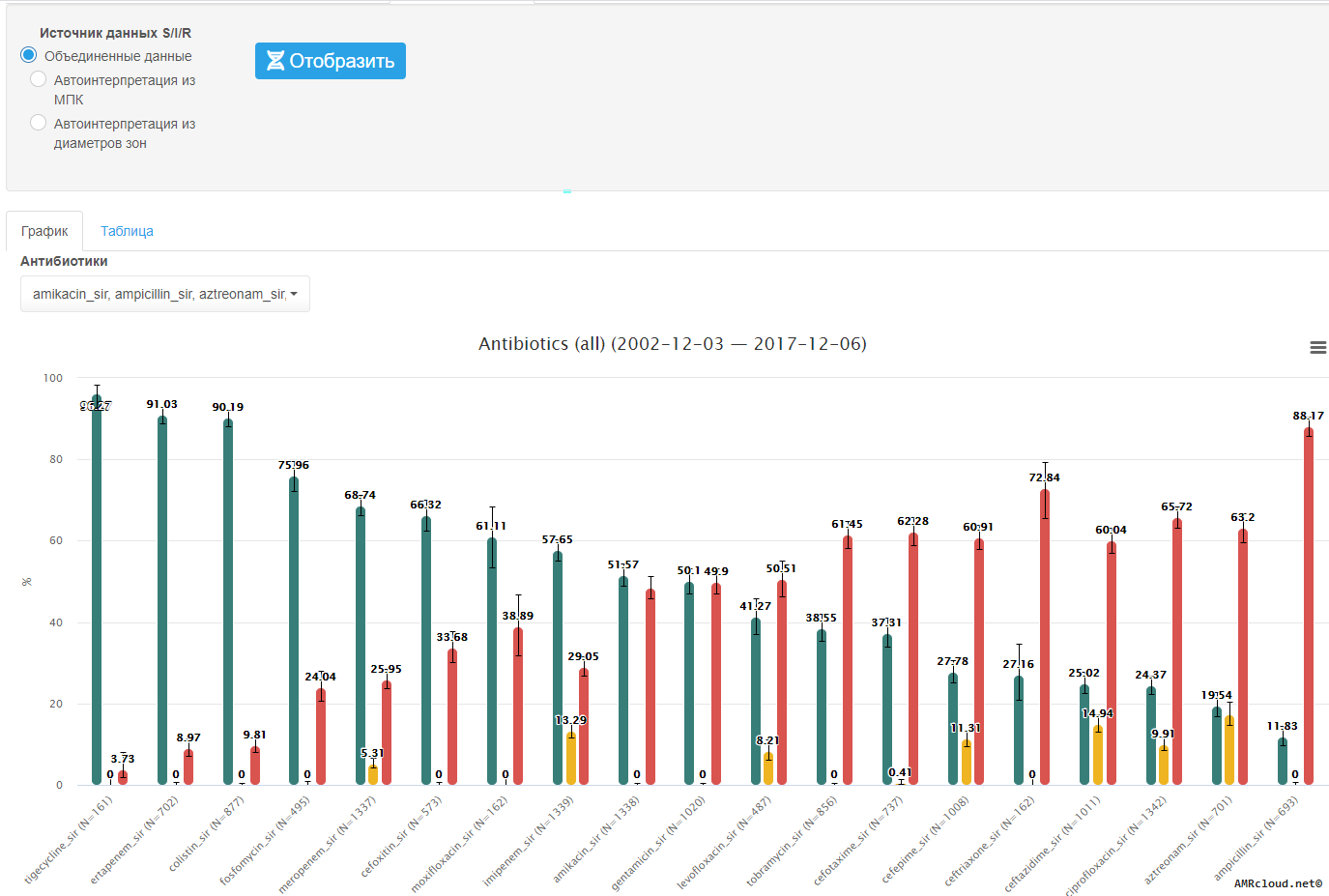This screenshot has height=896, width=1329.
Task: Click the green meropenem bar 68.74
Action: (x=361, y=645)
